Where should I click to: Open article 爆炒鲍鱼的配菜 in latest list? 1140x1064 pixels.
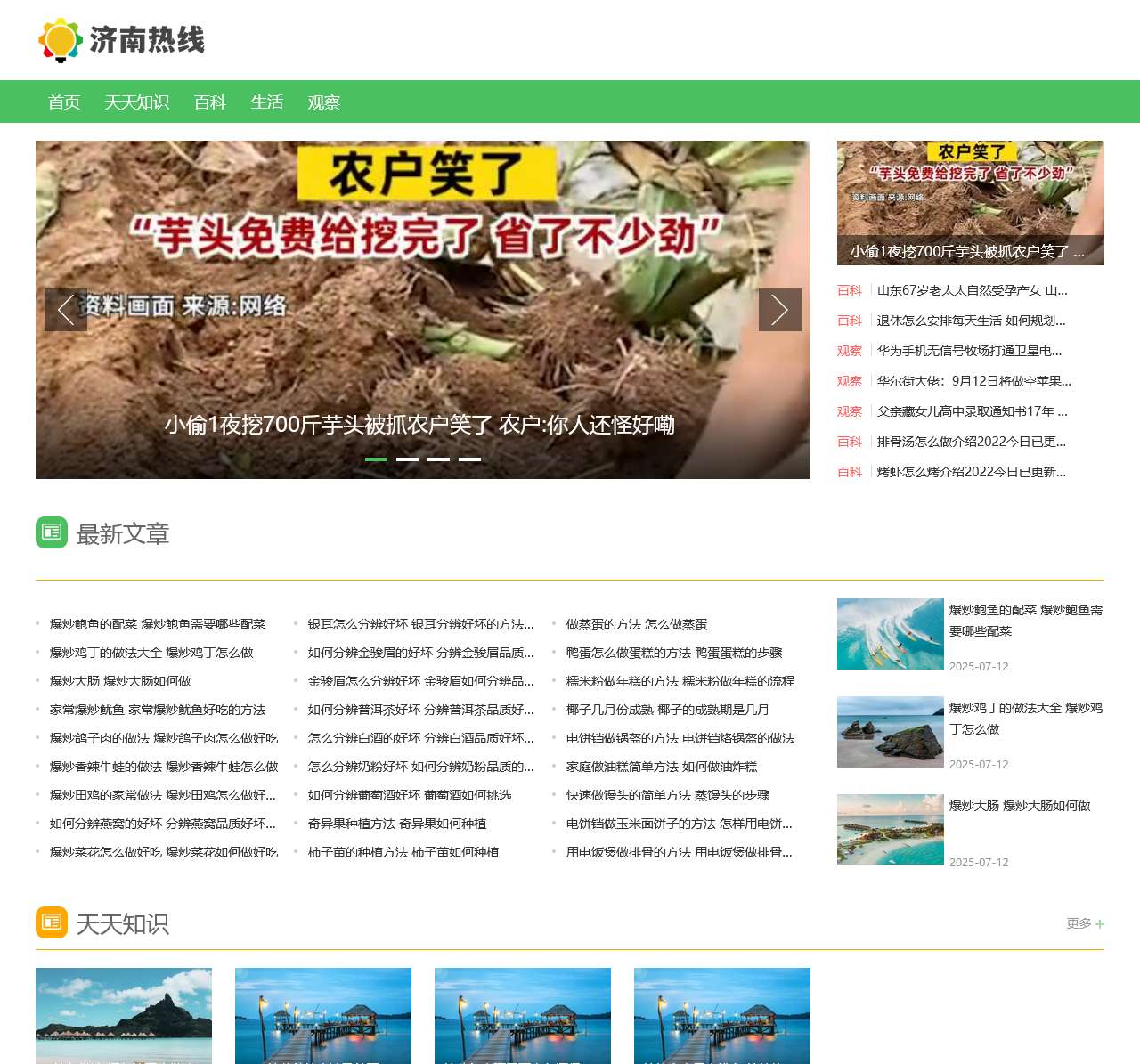(x=158, y=625)
